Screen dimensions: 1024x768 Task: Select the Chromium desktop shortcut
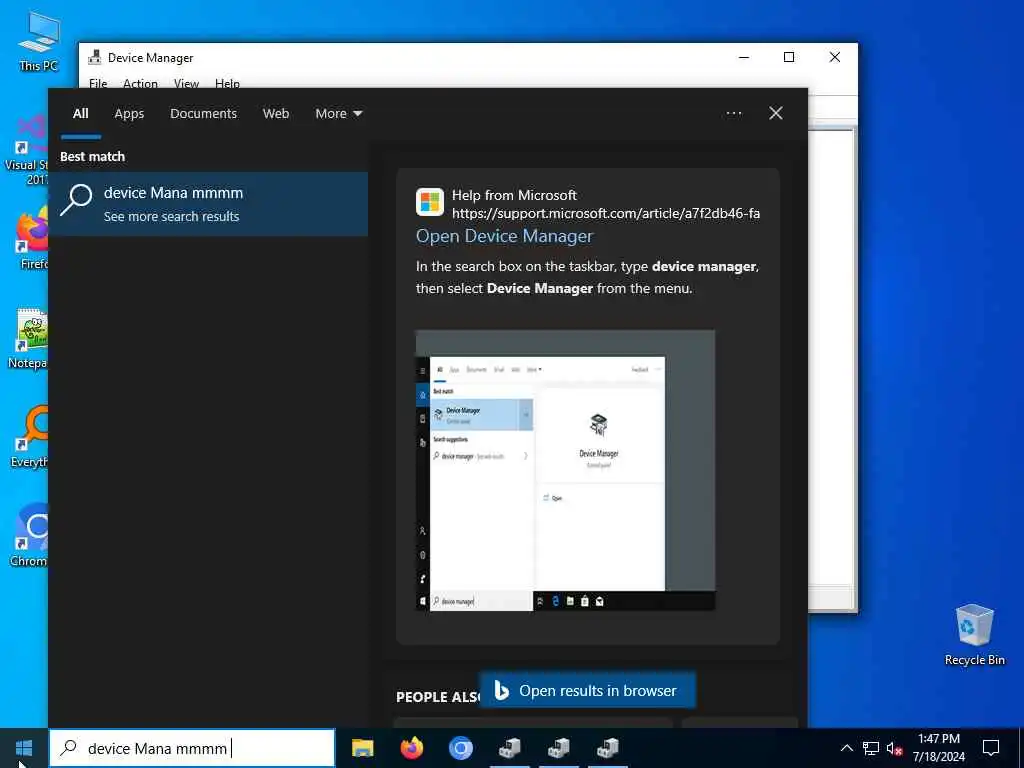click(x=29, y=536)
